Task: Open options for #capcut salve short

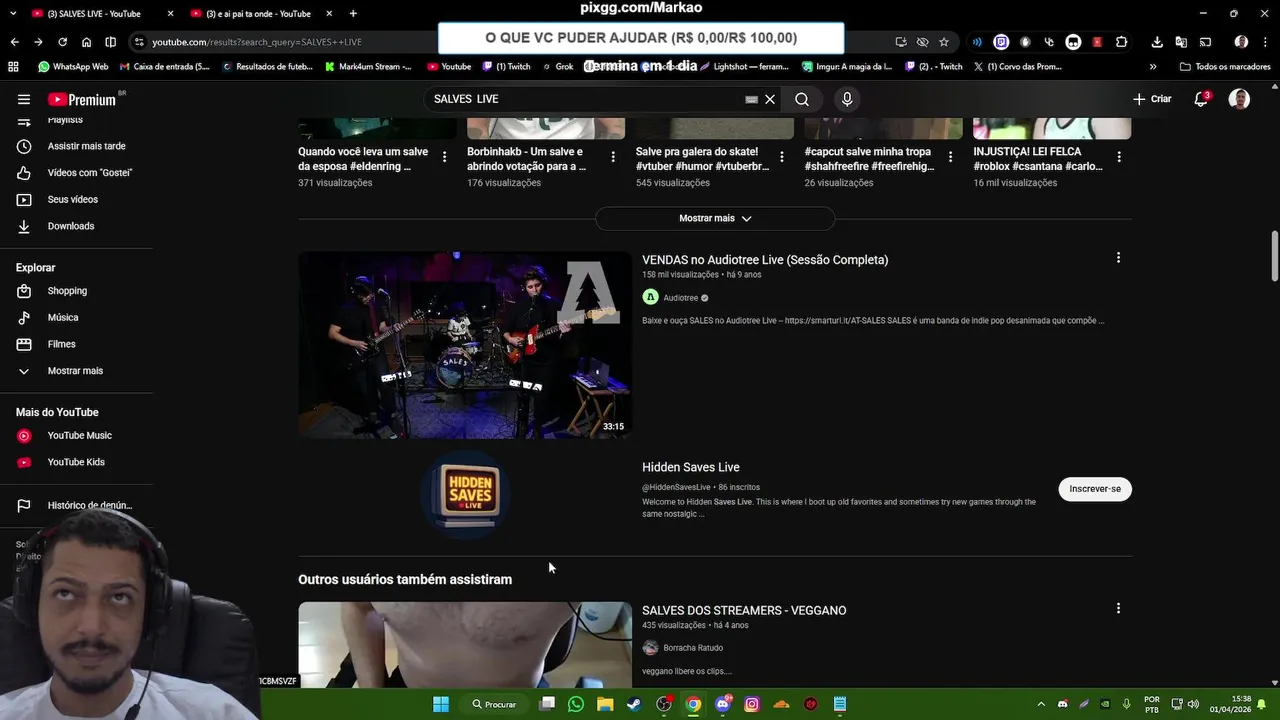Action: coord(950,157)
